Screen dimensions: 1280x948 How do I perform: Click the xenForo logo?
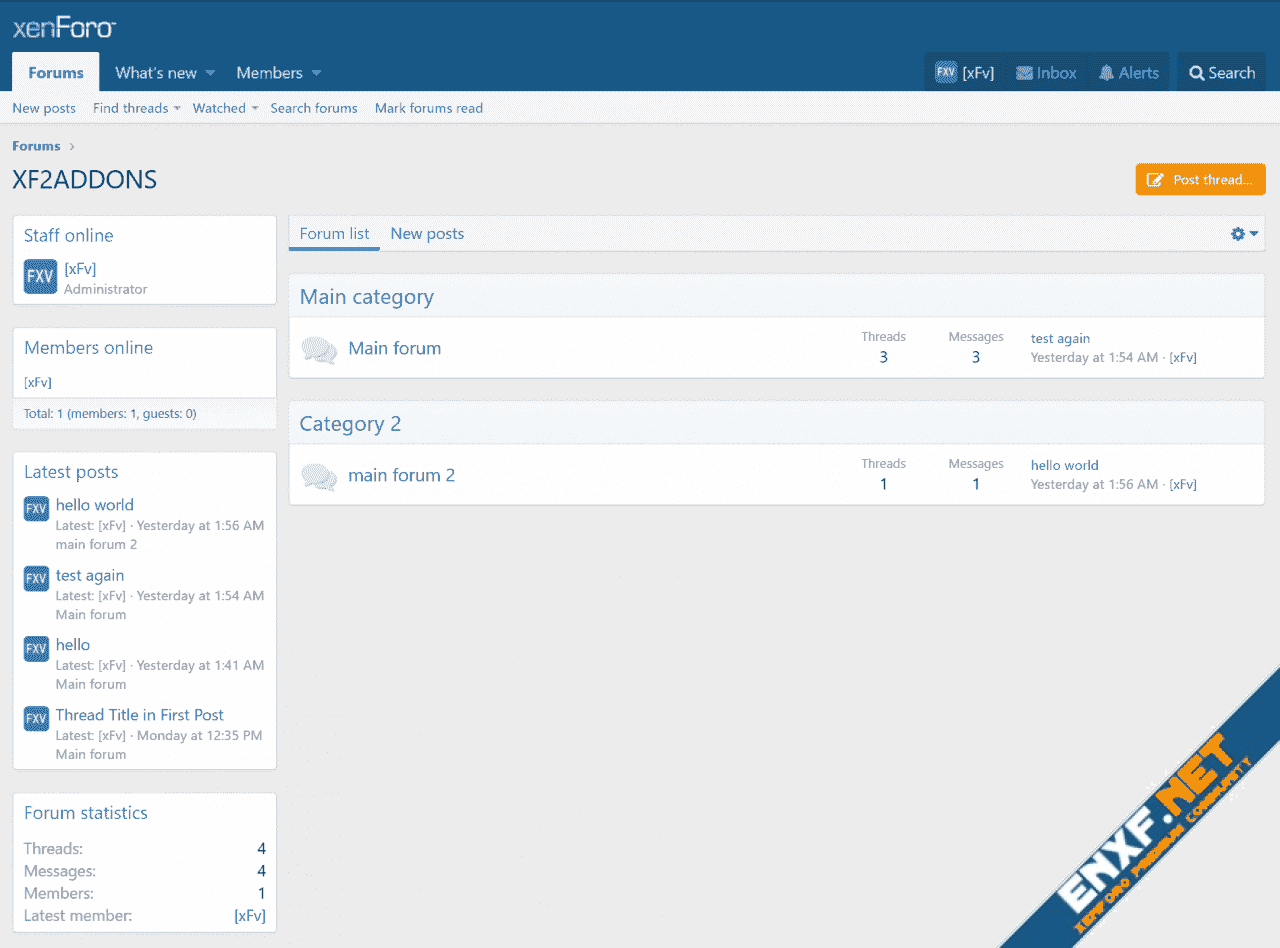64,28
